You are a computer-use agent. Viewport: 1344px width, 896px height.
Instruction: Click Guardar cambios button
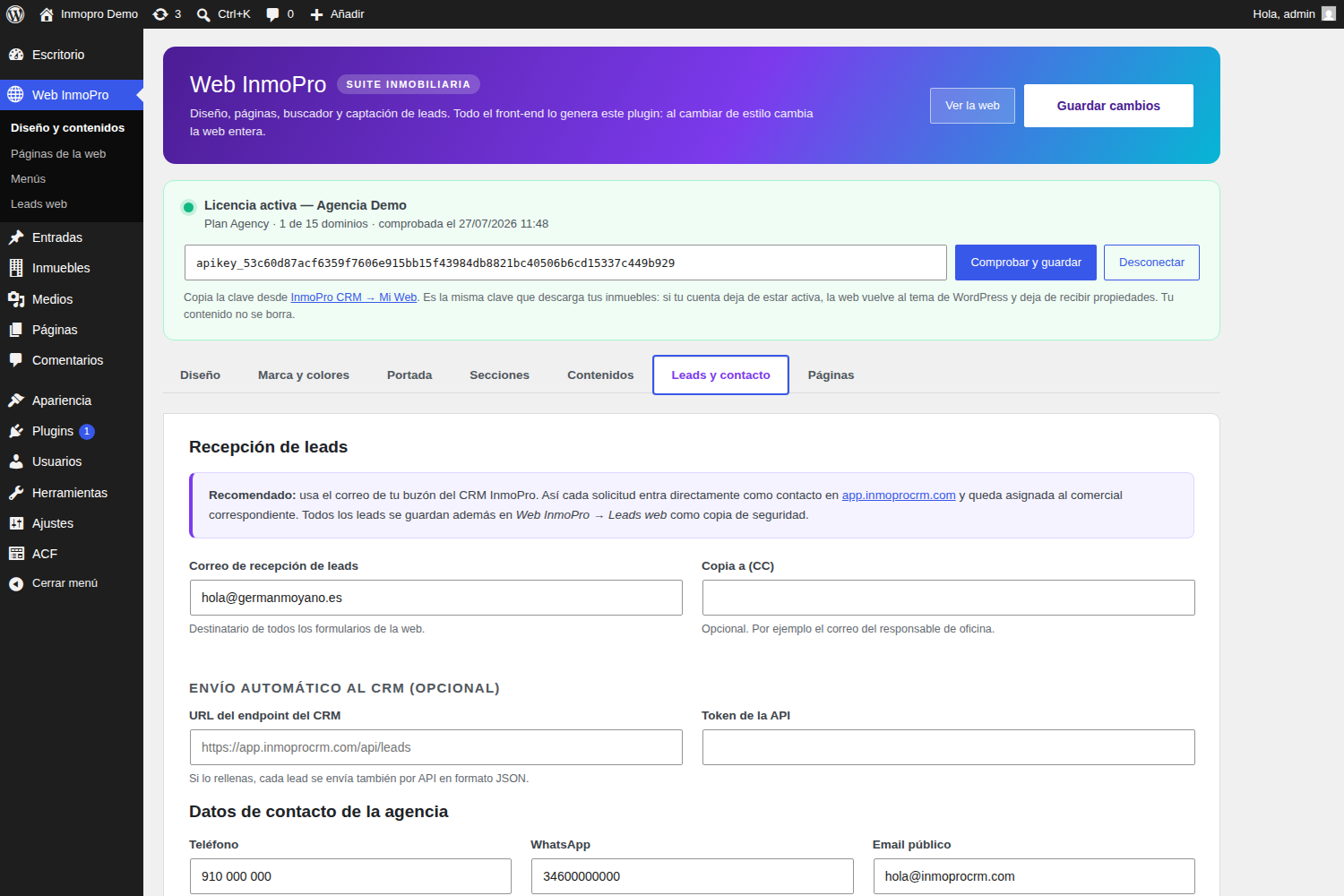(1108, 106)
